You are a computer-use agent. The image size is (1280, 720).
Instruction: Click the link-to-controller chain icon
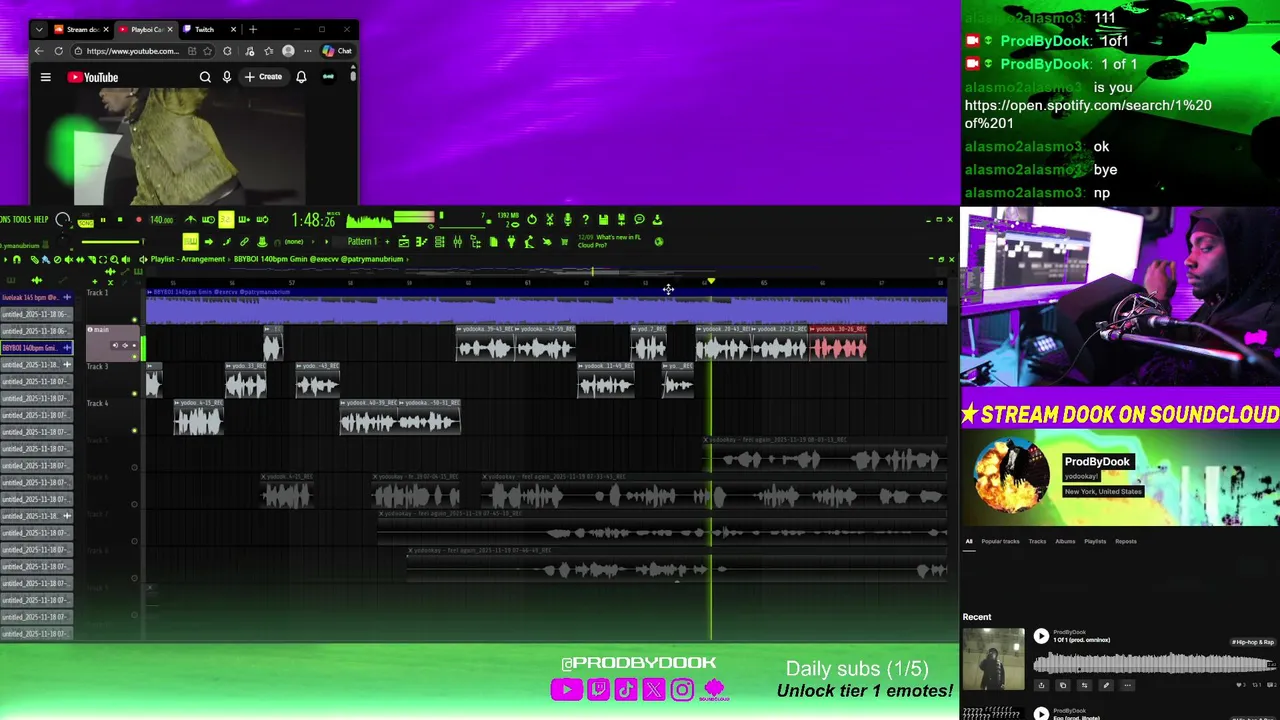[244, 242]
